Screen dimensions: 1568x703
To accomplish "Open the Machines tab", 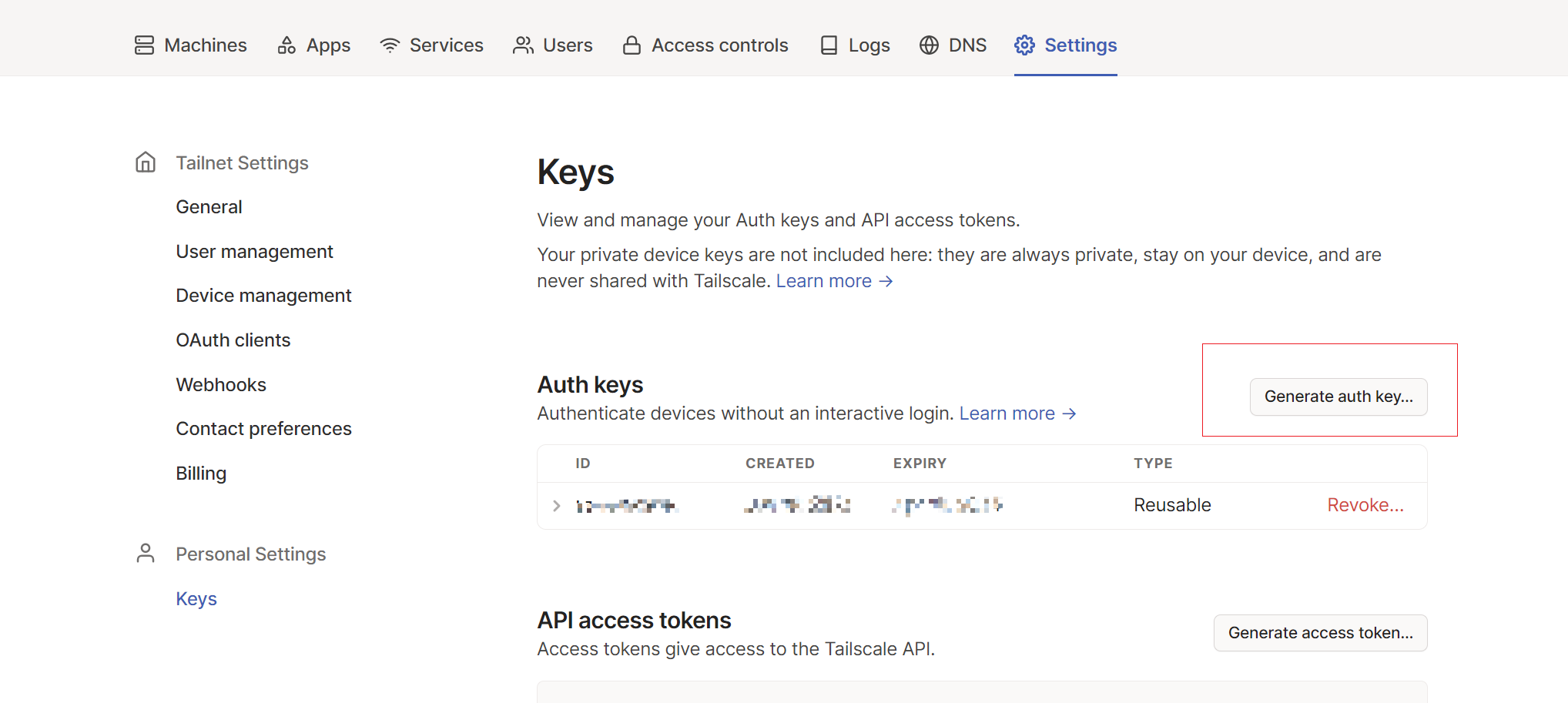I will [205, 45].
